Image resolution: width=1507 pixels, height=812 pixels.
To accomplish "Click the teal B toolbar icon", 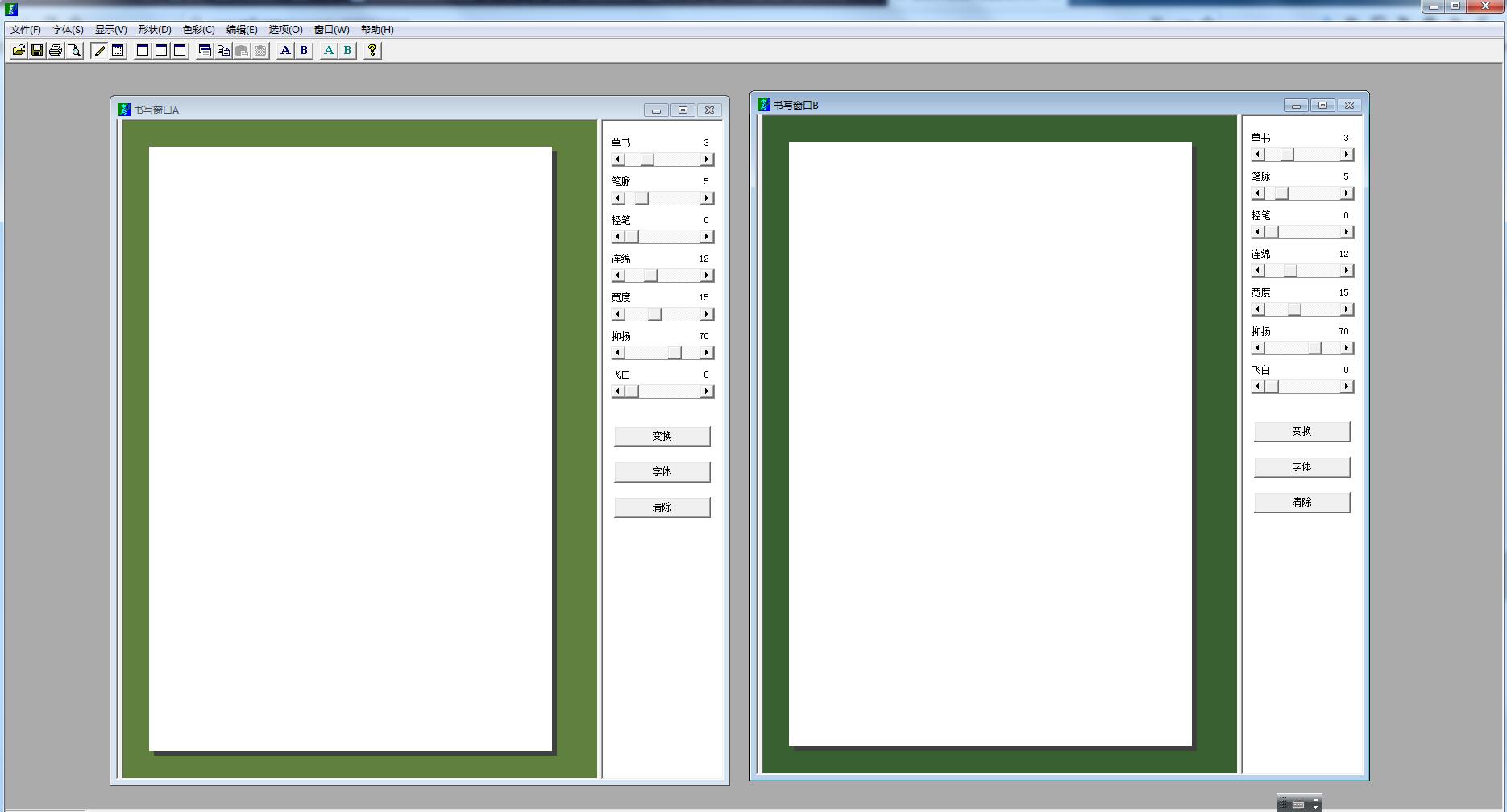I will click(x=347, y=51).
